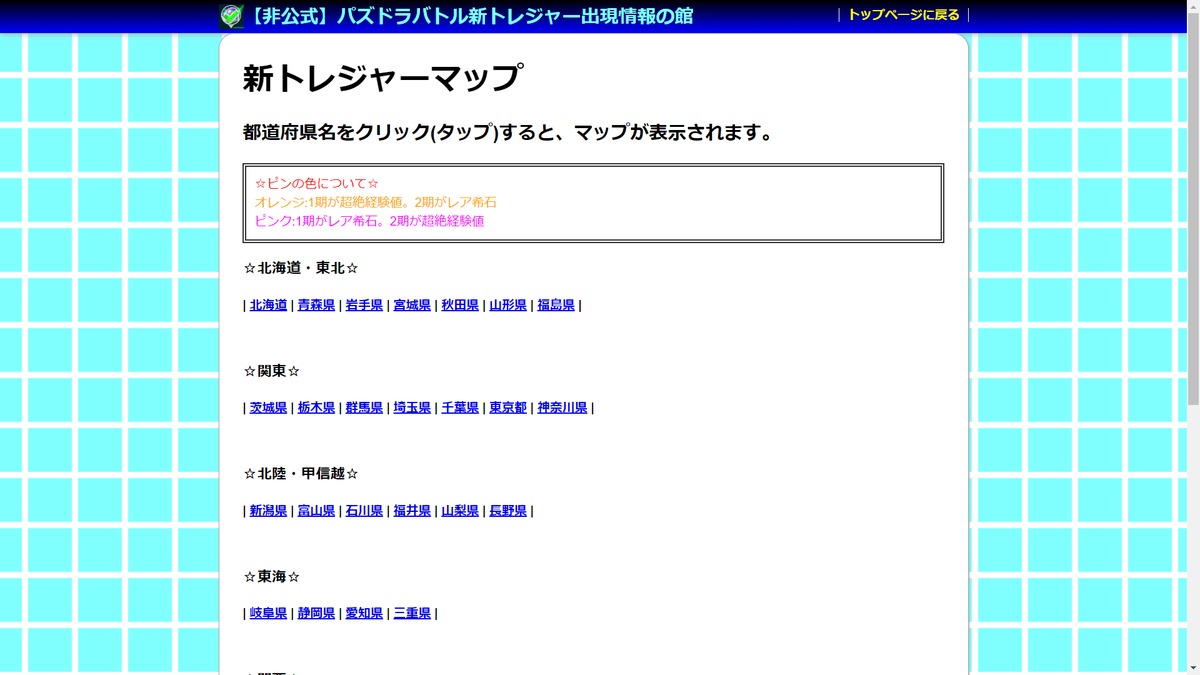The image size is (1200, 675).
Task: Open the 群馬県 map link
Action: coord(364,408)
